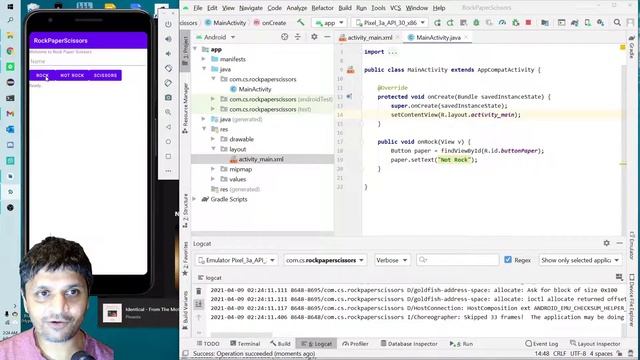This screenshot has height=360, width=640.
Task: Click Select Opened File target icon
Action: tap(284, 37)
